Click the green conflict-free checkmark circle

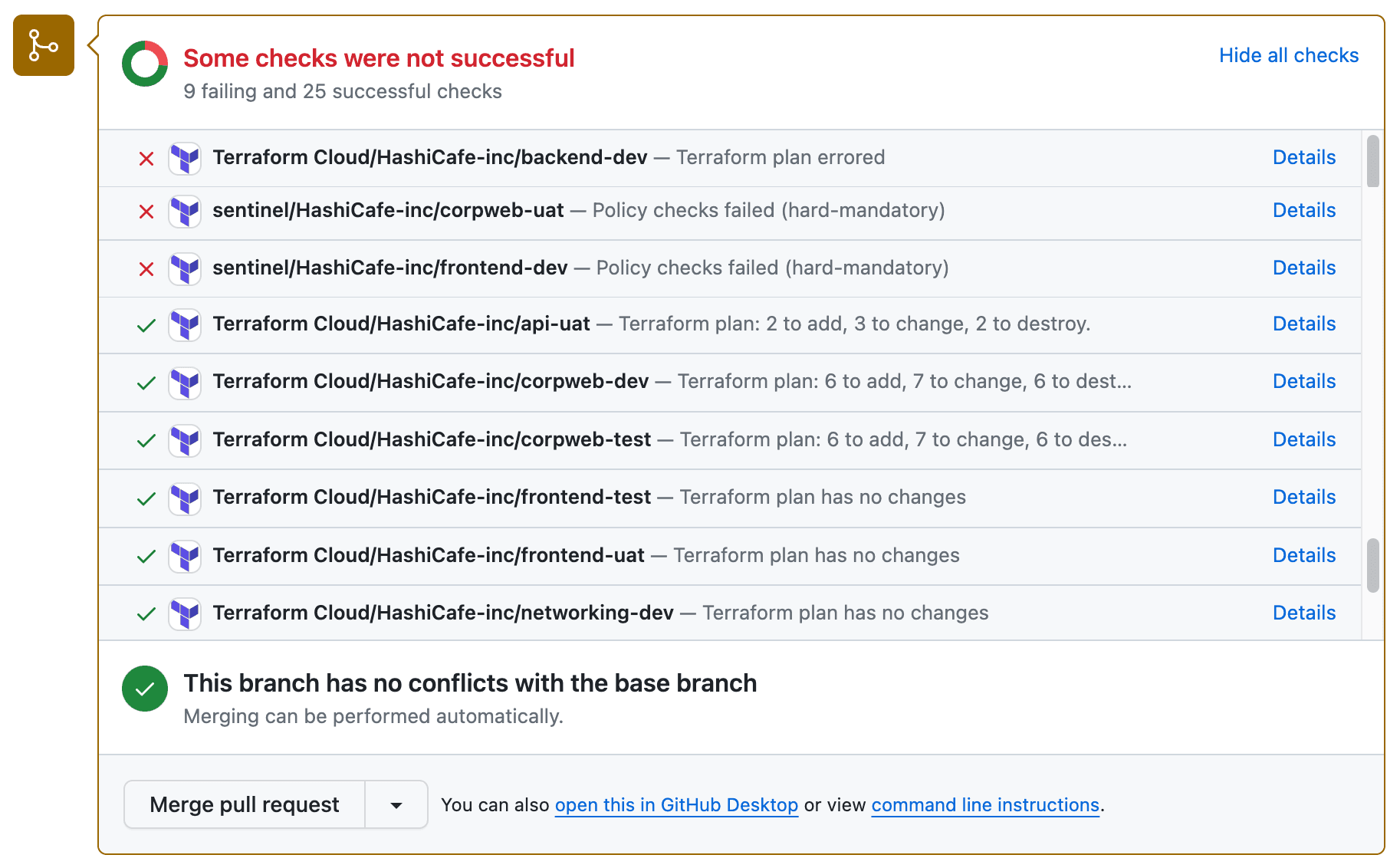144,689
